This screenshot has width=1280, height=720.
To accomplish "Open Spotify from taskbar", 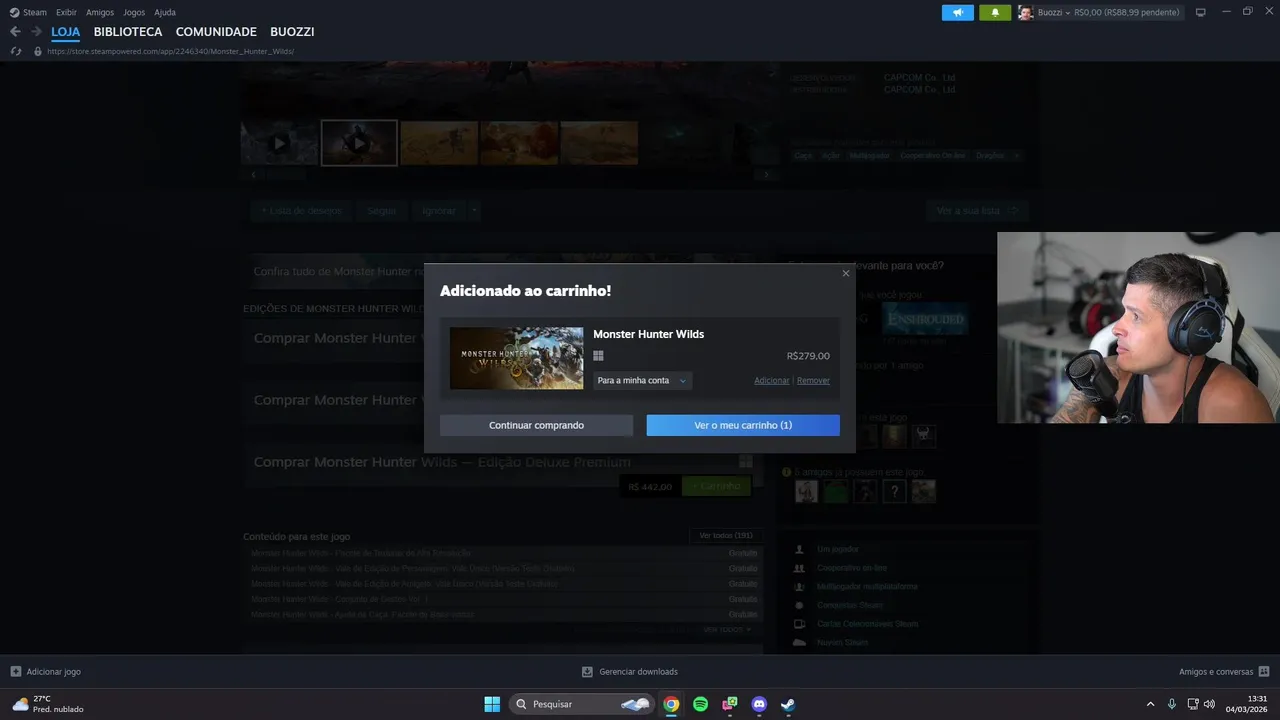I will point(700,704).
